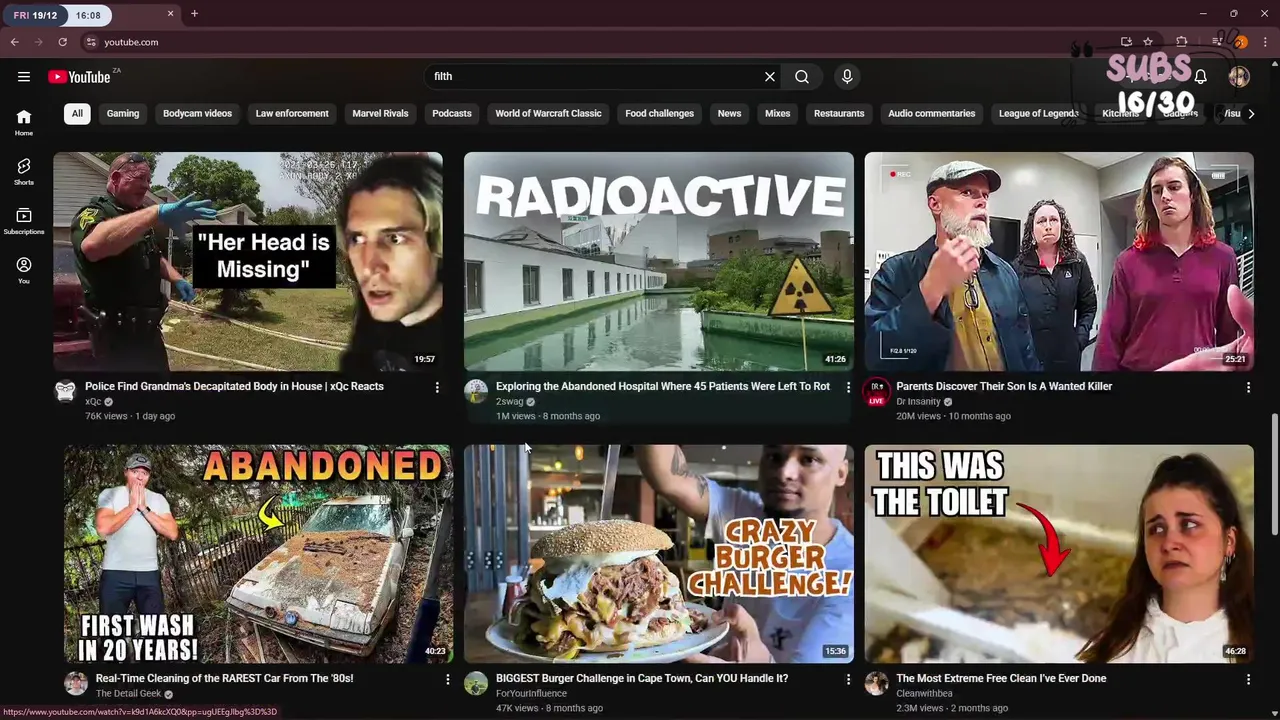The width and height of the screenshot is (1280, 720).
Task: Play the 'This Was The Toilet' thumbnail
Action: coord(1059,554)
